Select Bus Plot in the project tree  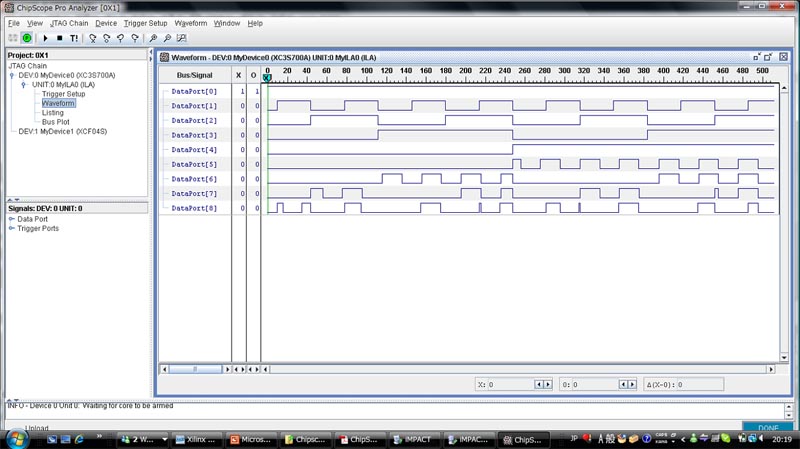(x=56, y=122)
